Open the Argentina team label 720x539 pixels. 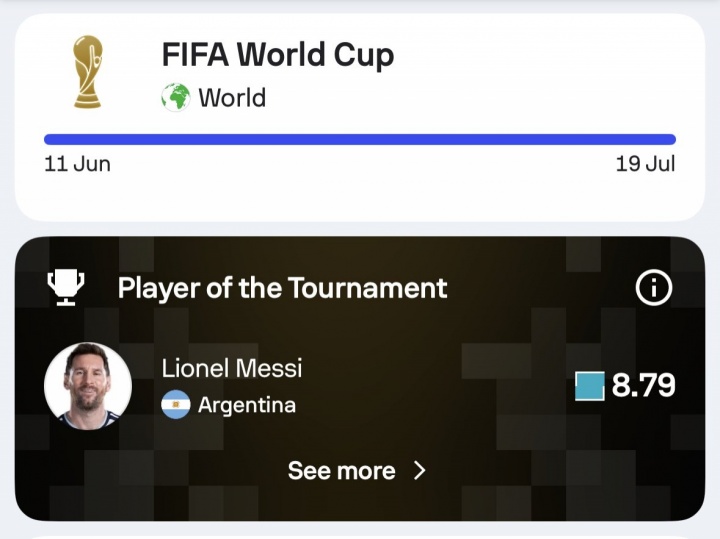[247, 405]
